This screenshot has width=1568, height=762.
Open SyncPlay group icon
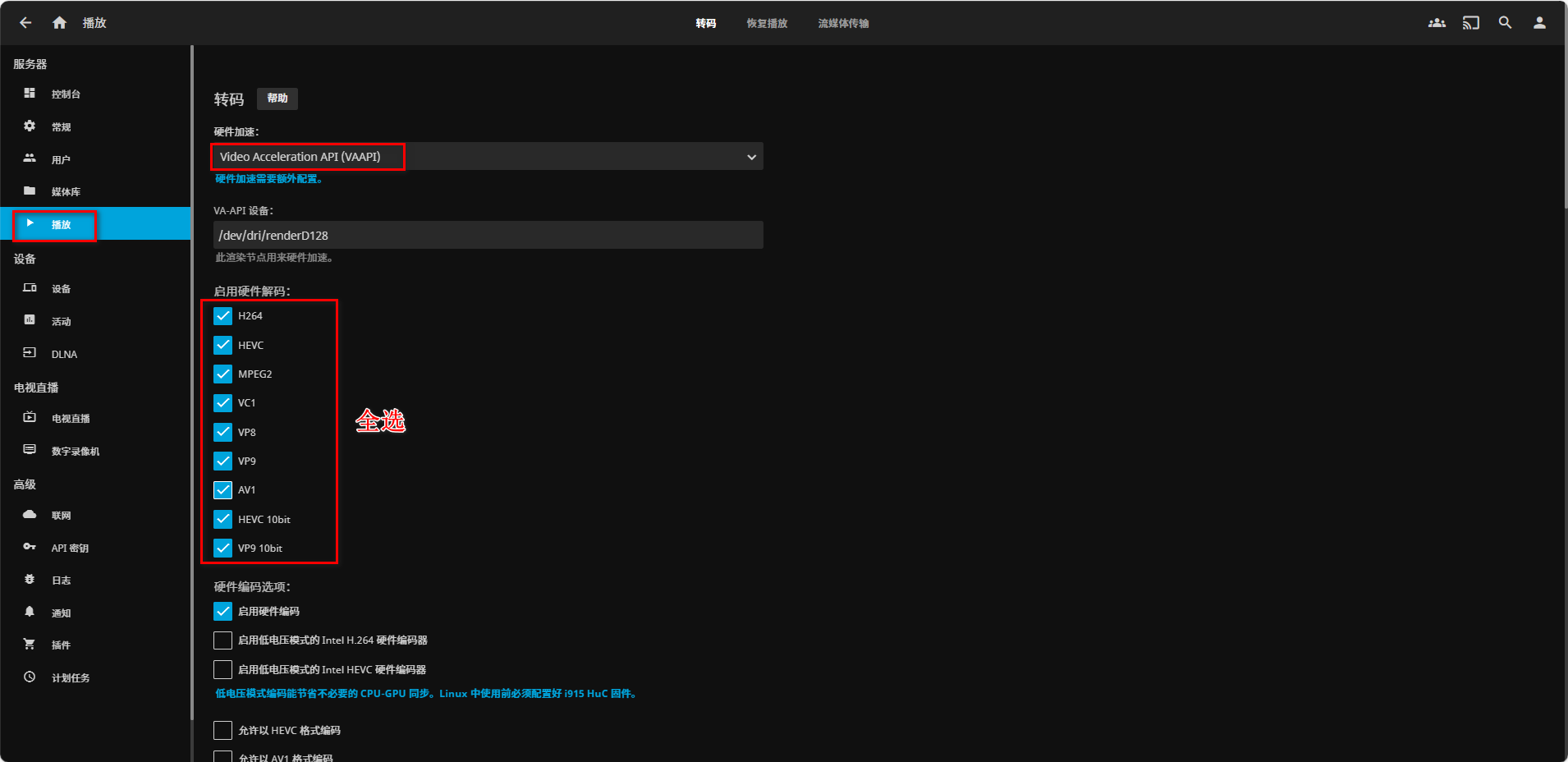pos(1437,23)
